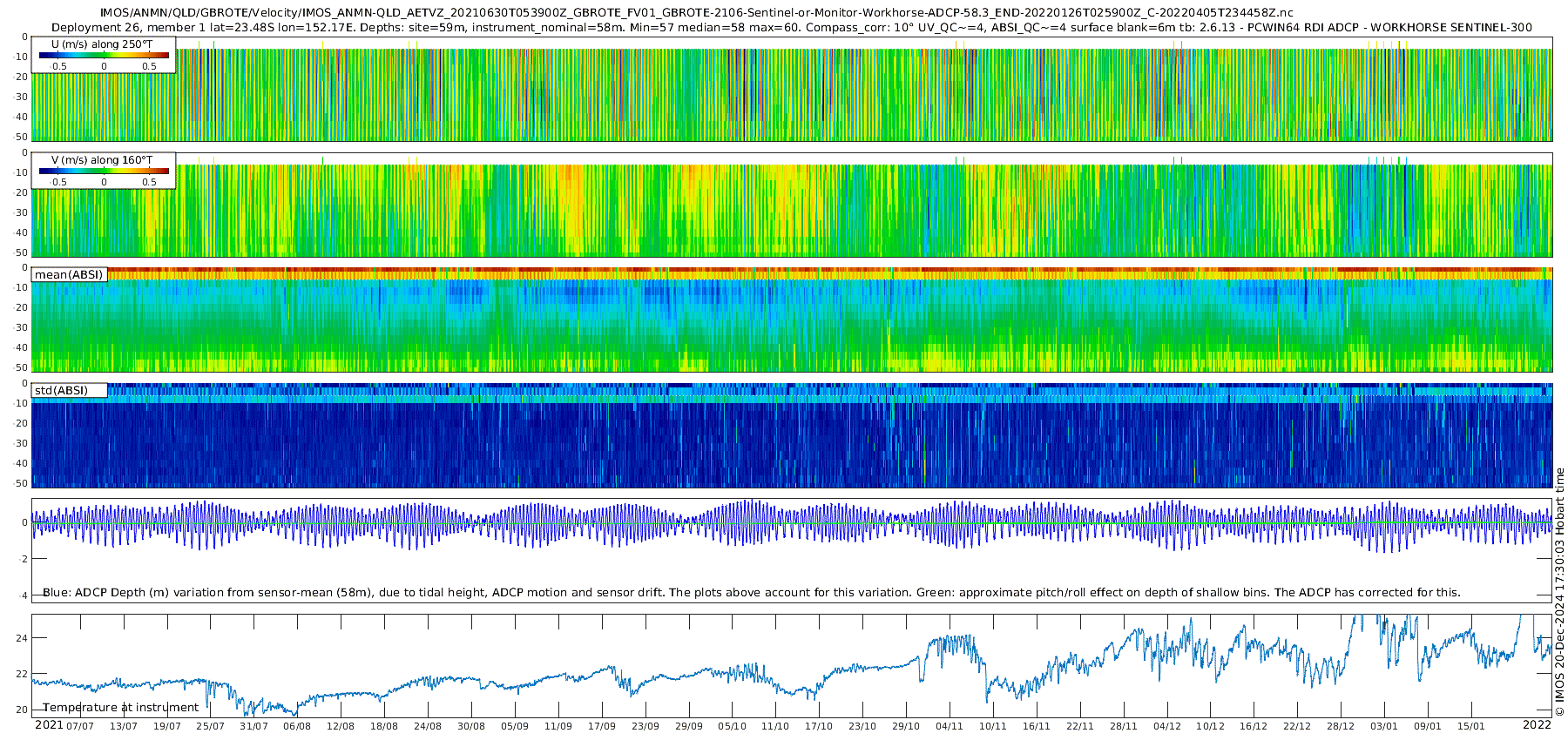Click the V velocity colorbar legend
1568x740 pixels.
point(104,171)
